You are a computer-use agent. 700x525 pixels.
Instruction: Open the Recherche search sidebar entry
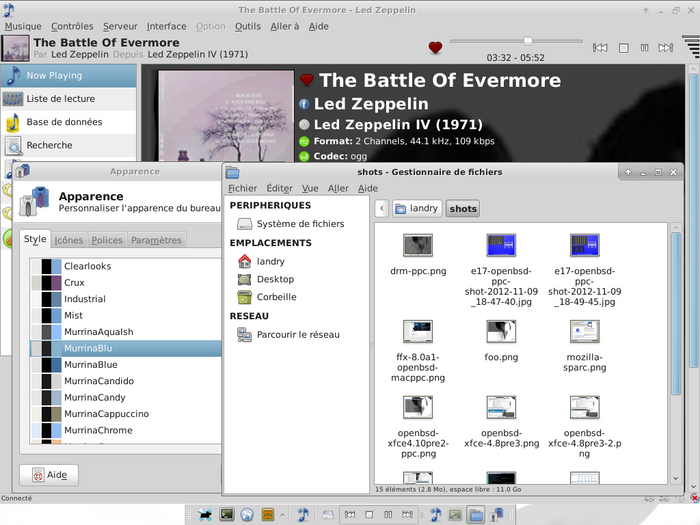pos(49,145)
